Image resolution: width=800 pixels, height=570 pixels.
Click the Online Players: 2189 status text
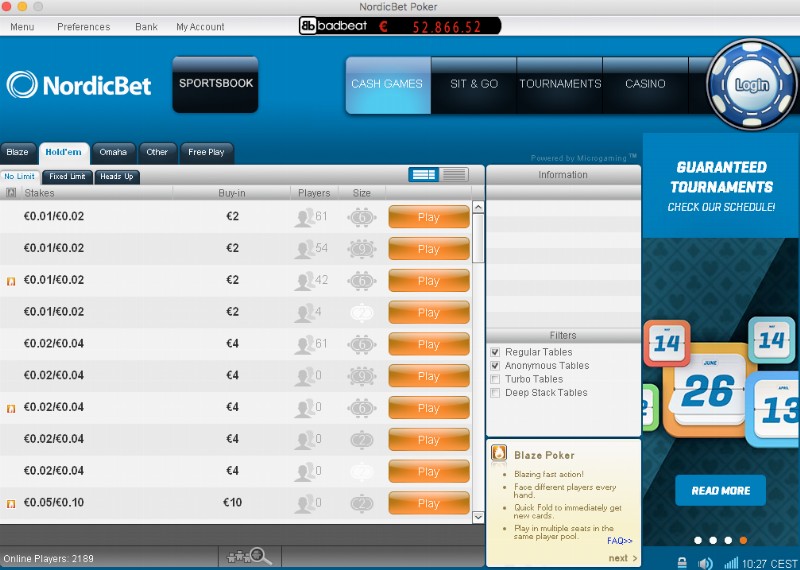click(48, 558)
